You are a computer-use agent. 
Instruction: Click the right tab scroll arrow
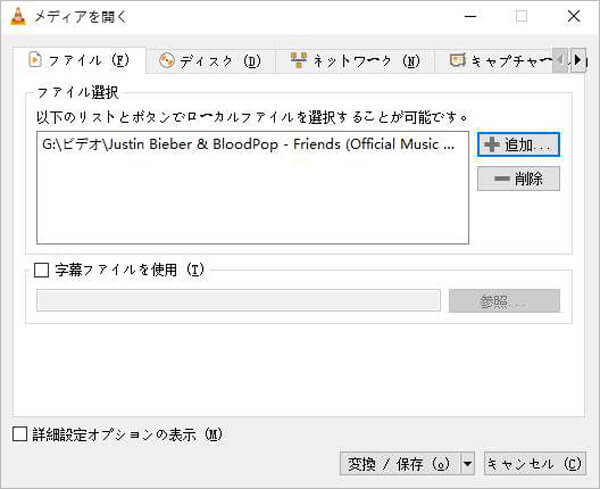(578, 60)
